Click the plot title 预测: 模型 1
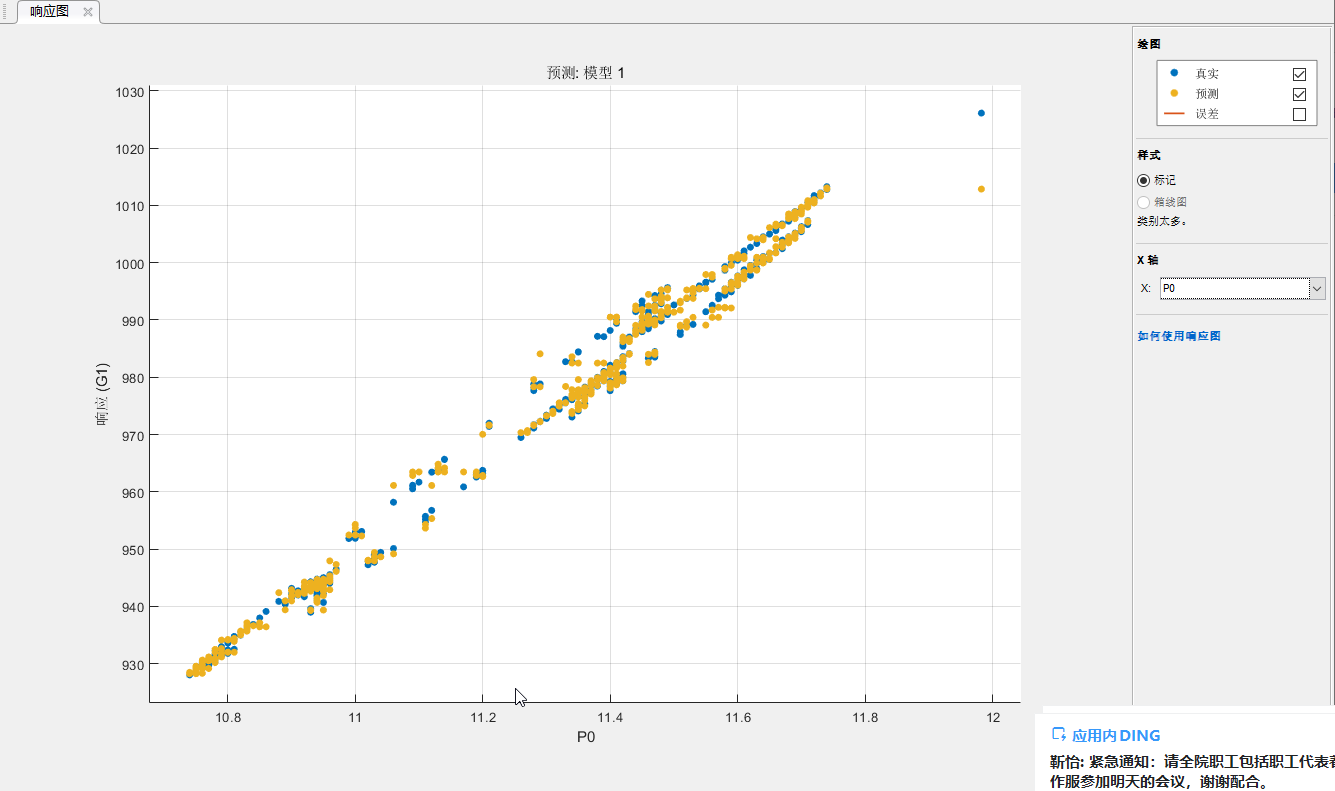Image resolution: width=1335 pixels, height=791 pixels. pos(585,73)
